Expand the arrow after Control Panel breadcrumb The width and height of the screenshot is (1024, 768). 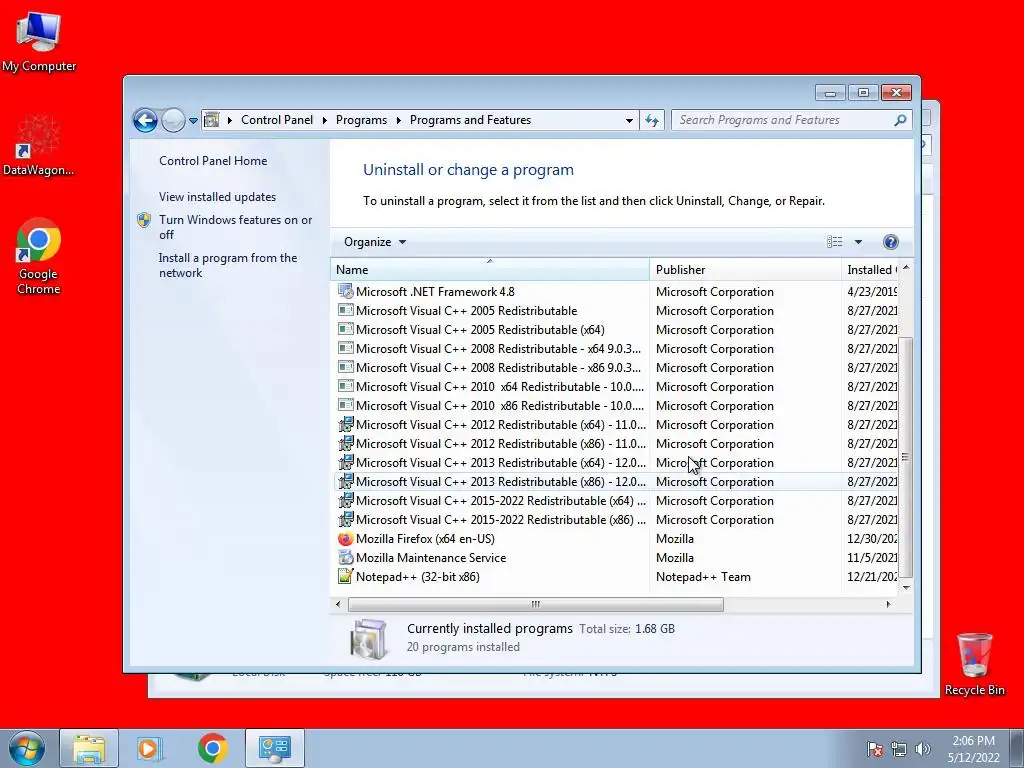coord(325,120)
